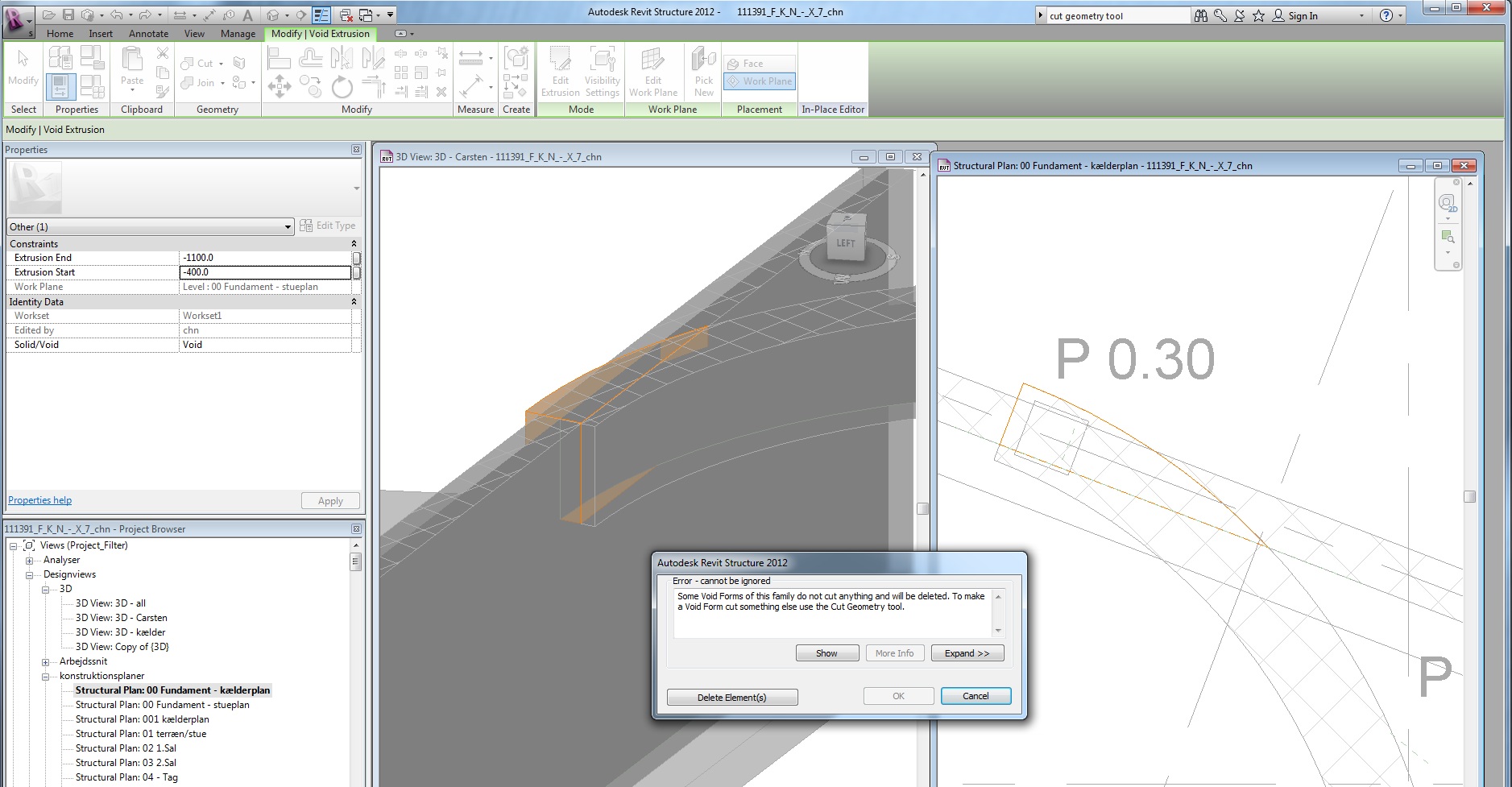The image size is (1512, 787).
Task: Select Work Plane placement option
Action: (760, 81)
